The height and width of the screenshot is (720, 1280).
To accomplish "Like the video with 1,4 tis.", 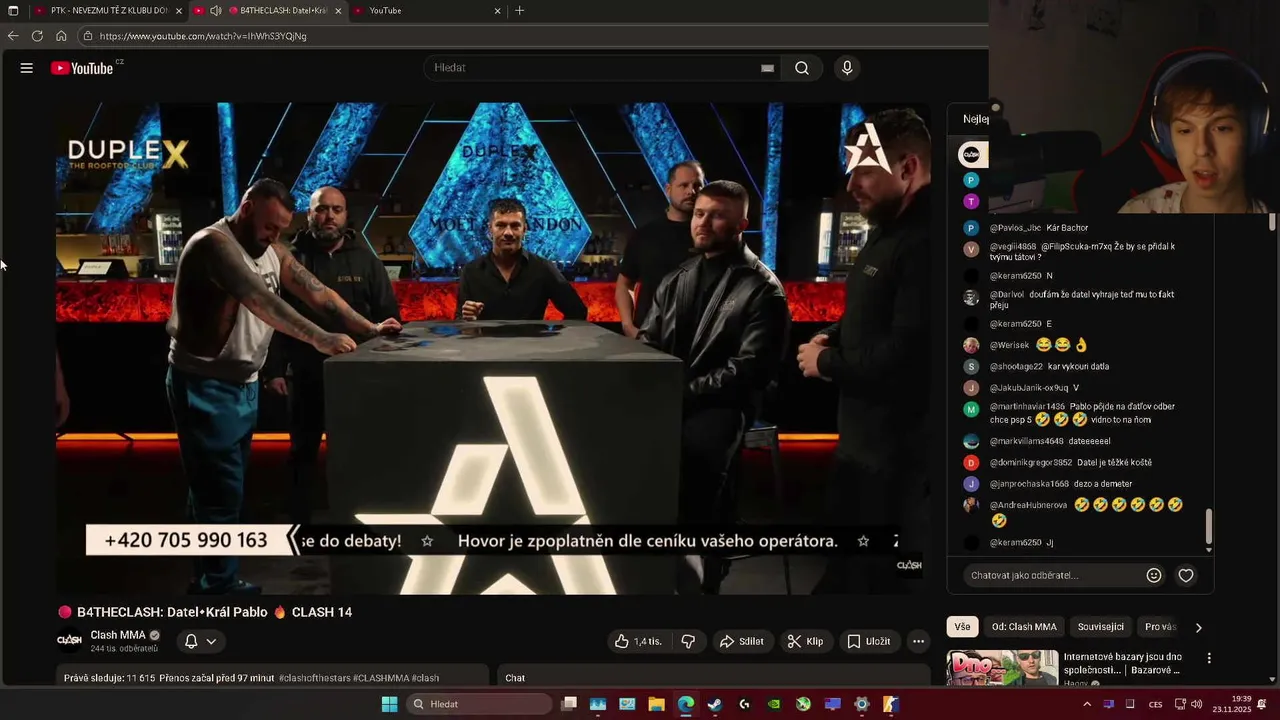I will point(638,641).
